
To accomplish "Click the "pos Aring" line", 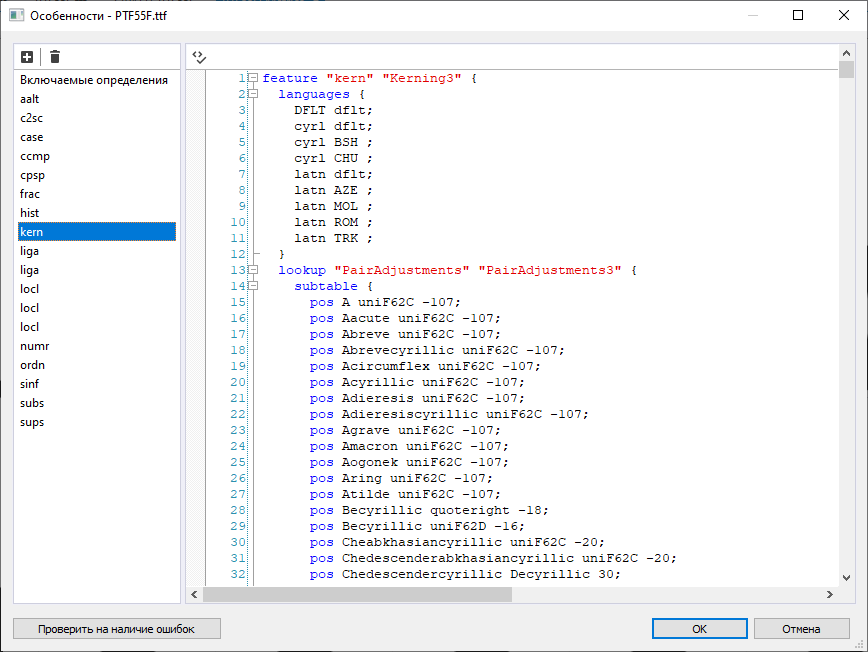I will (401, 478).
